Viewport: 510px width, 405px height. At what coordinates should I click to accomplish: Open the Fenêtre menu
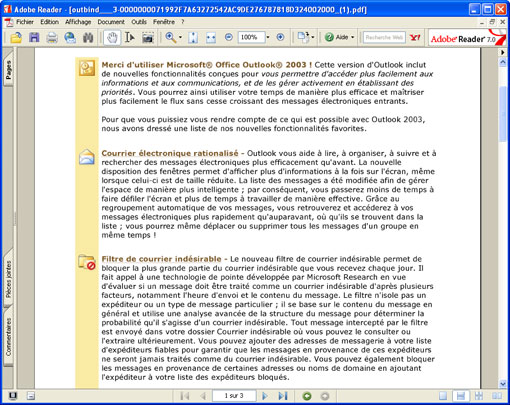tap(164, 22)
